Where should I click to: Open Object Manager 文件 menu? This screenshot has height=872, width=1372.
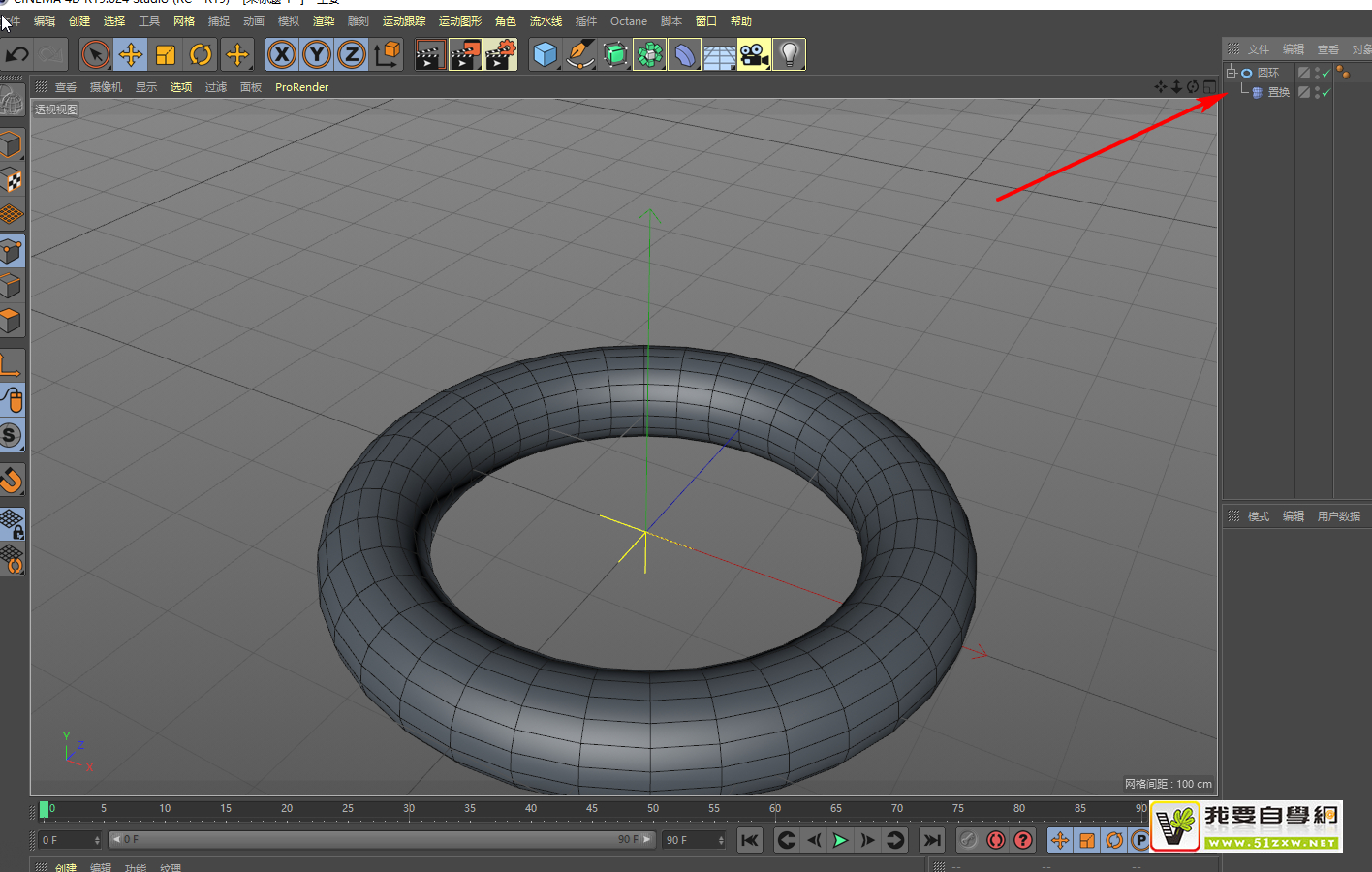[x=1259, y=49]
